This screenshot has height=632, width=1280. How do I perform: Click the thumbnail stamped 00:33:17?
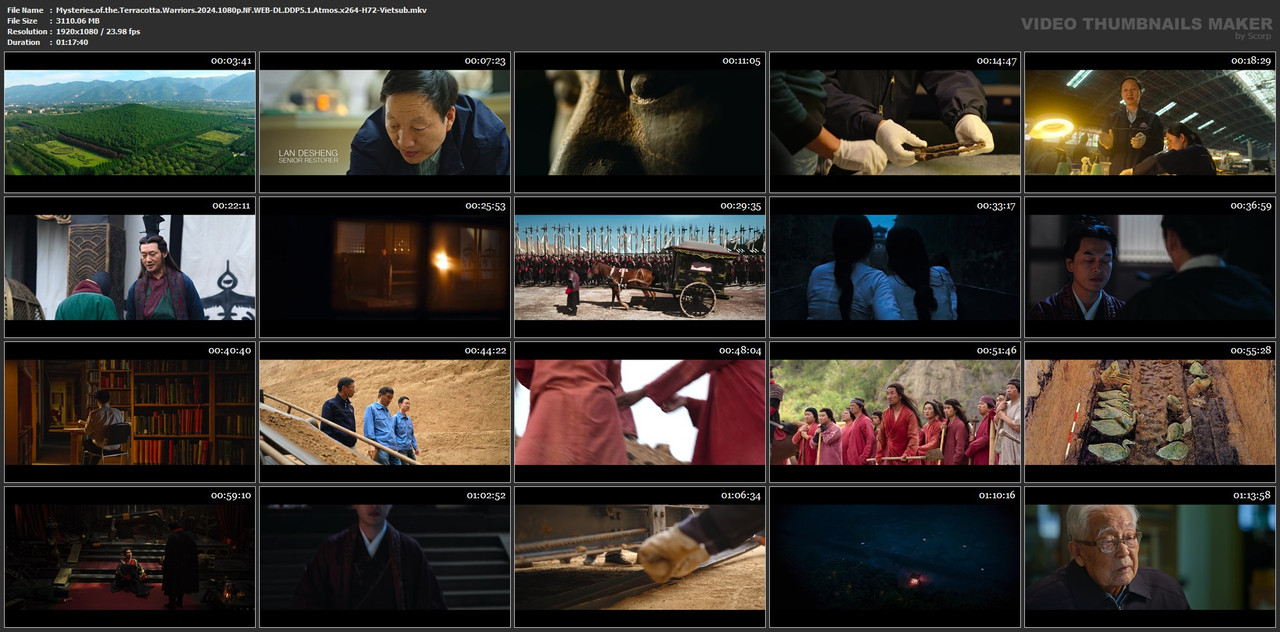pyautogui.click(x=895, y=267)
